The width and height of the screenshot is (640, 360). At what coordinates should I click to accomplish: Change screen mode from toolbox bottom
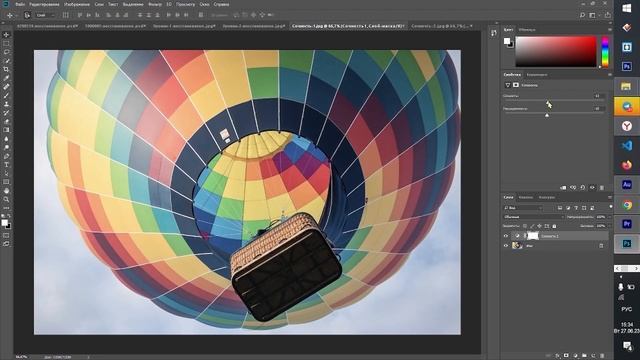tap(6, 244)
